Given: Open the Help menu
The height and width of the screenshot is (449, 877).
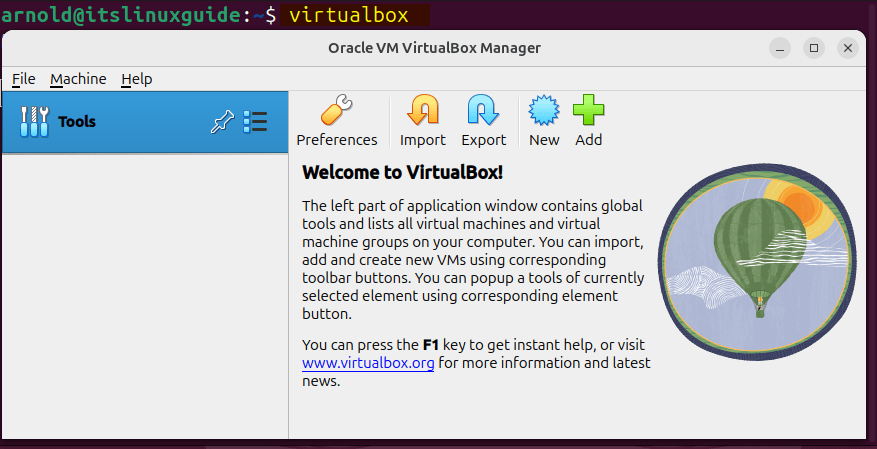Looking at the screenshot, I should tap(136, 79).
